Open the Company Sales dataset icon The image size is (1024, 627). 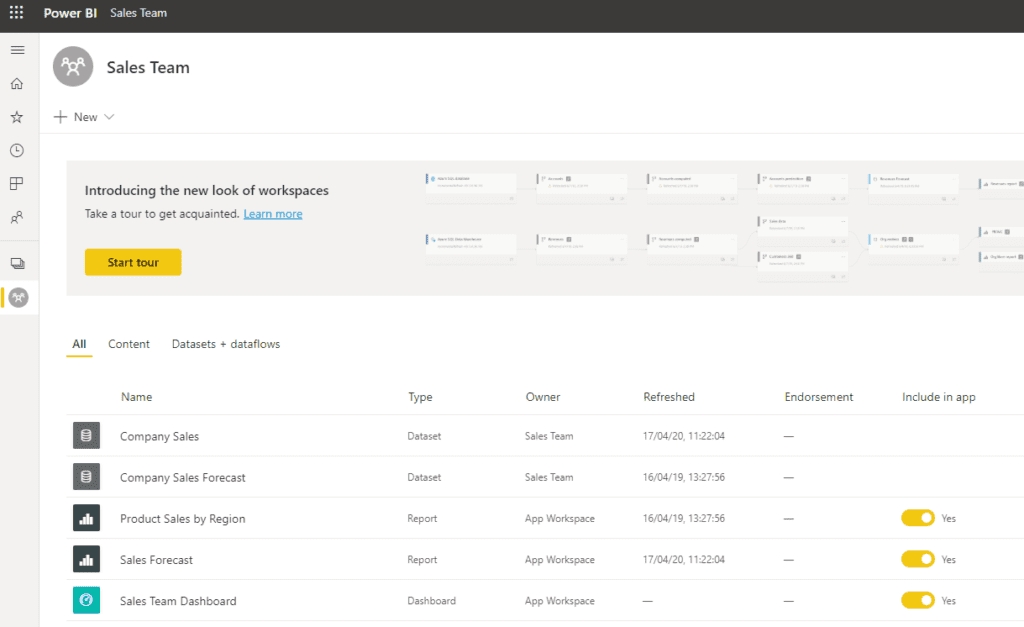(86, 435)
